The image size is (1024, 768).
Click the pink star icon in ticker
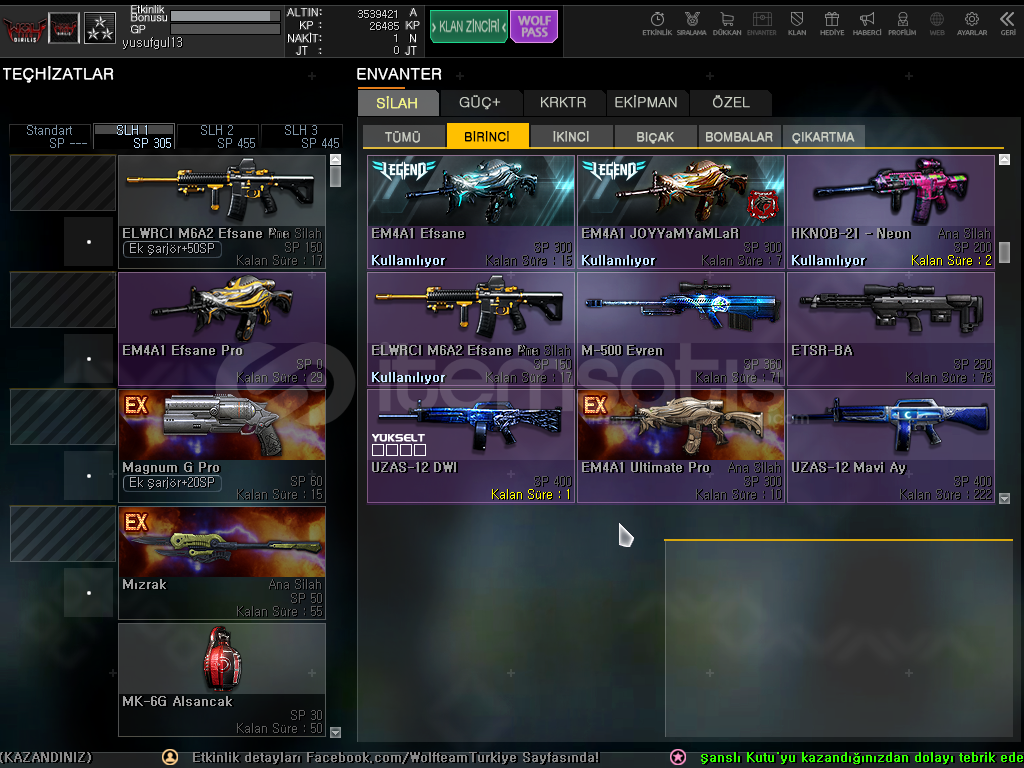pos(678,757)
